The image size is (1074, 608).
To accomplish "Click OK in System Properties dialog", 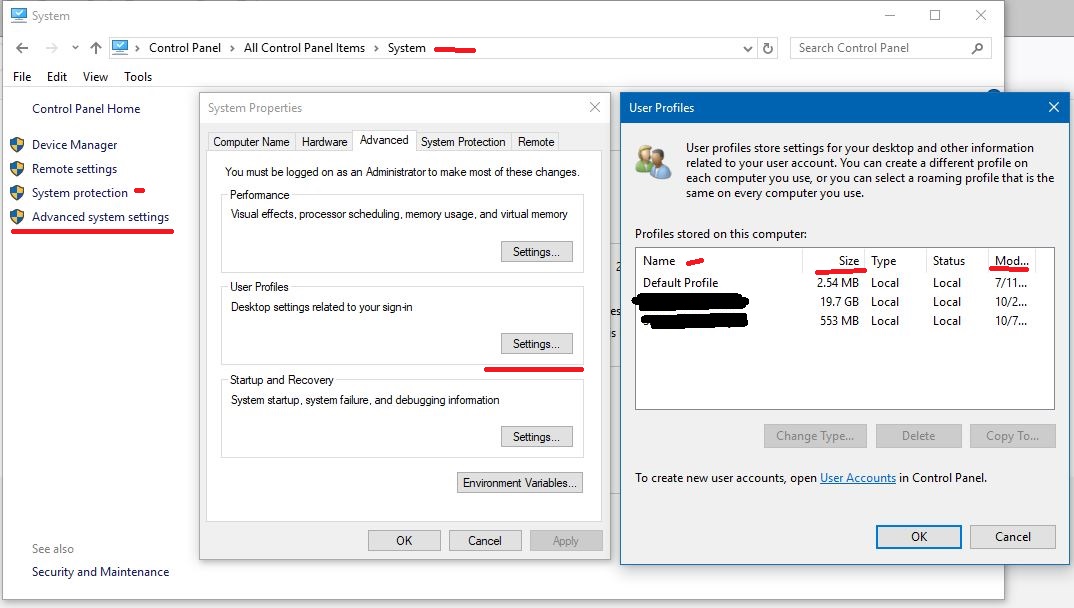I will (404, 541).
